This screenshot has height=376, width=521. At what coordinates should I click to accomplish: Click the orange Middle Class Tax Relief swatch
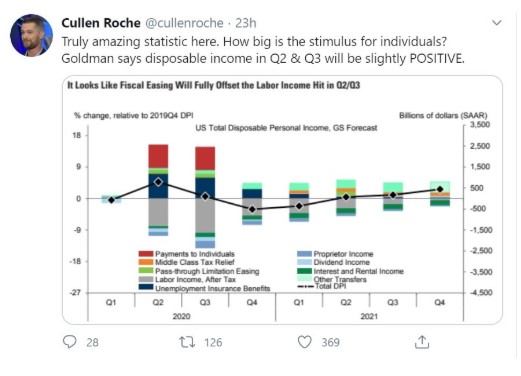coord(146,262)
